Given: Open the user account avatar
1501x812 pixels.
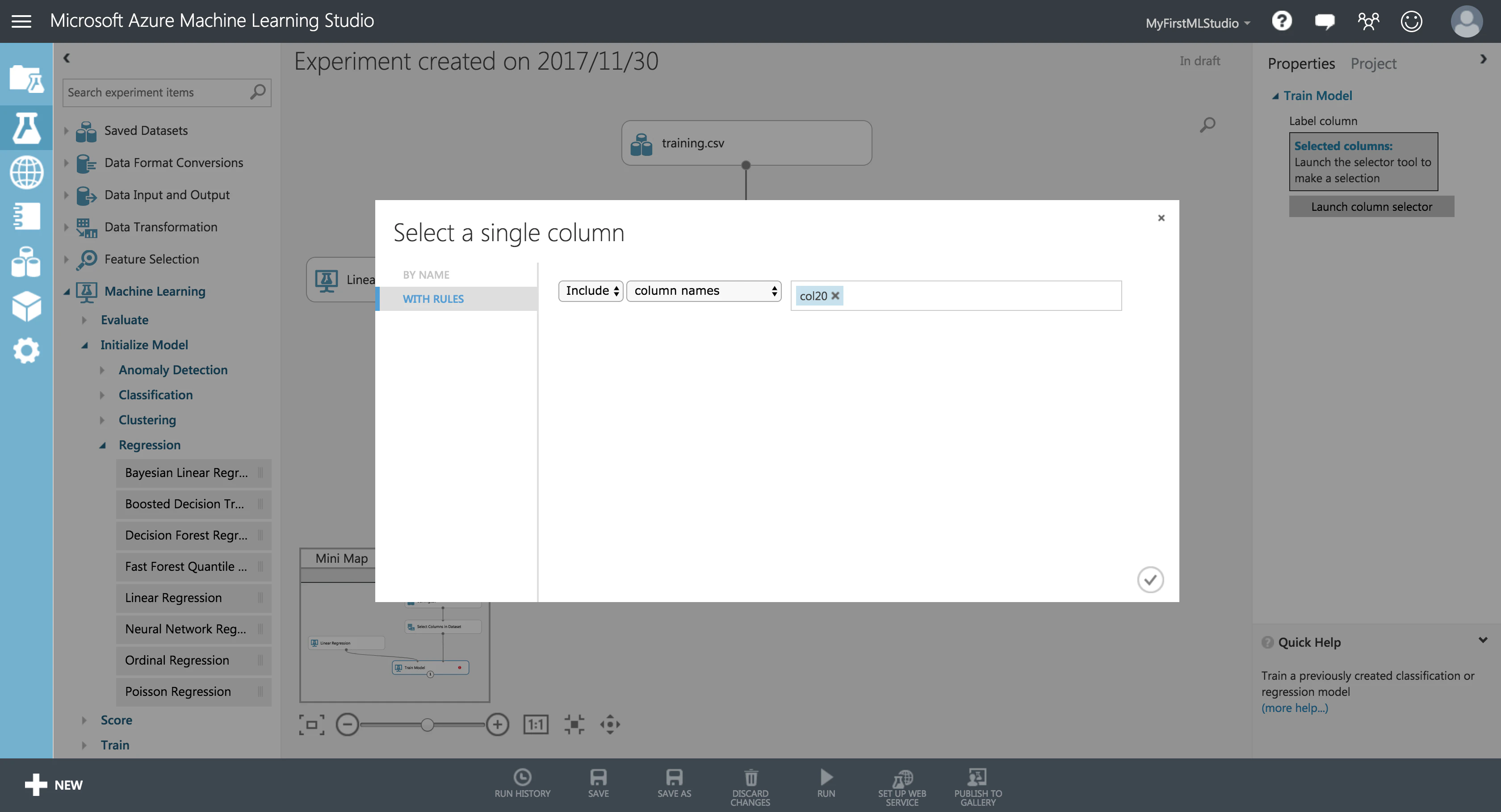Looking at the screenshot, I should coord(1466,21).
